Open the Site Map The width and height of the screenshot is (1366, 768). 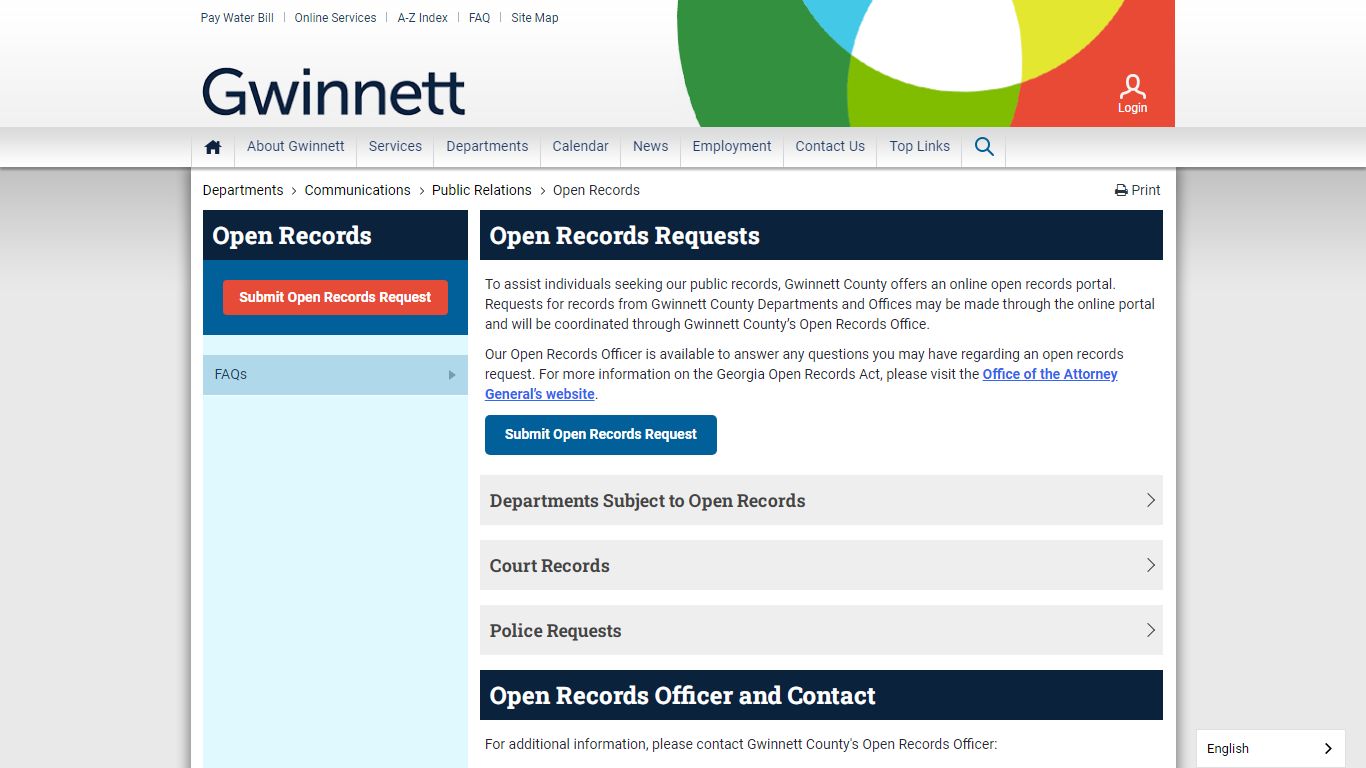[535, 18]
